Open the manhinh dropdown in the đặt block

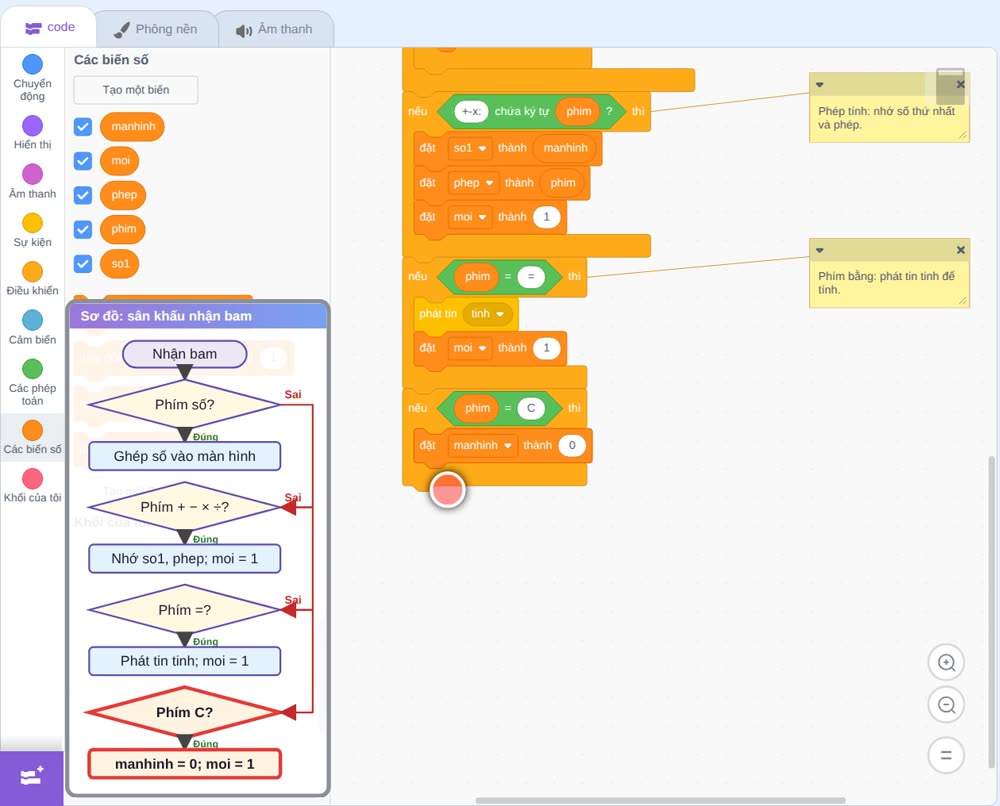[x=483, y=445]
